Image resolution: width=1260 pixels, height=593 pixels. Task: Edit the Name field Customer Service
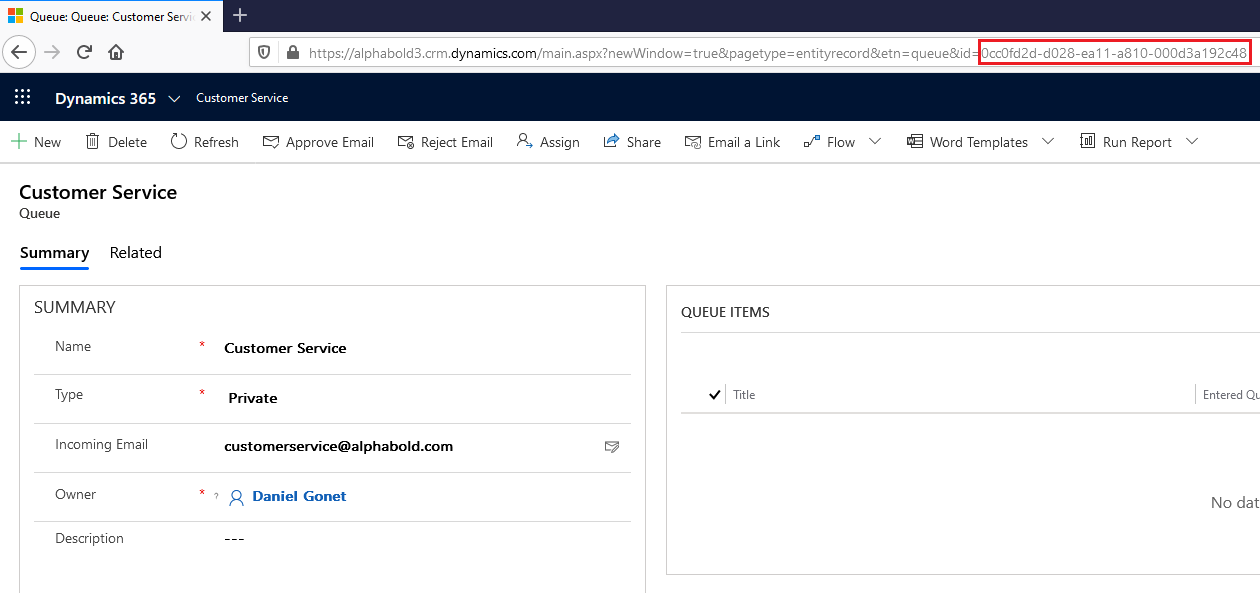click(x=285, y=348)
